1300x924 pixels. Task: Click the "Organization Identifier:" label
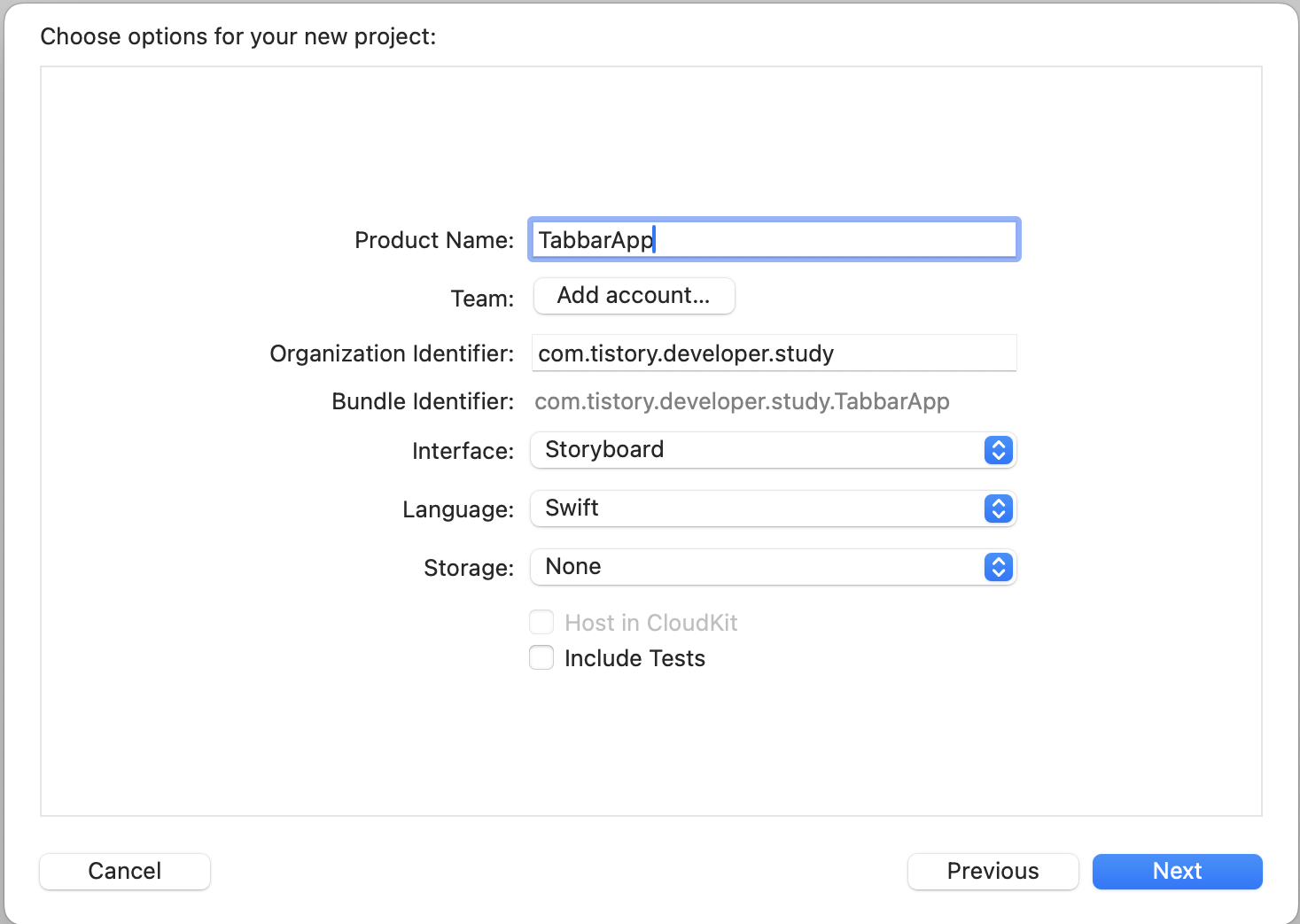coord(392,353)
